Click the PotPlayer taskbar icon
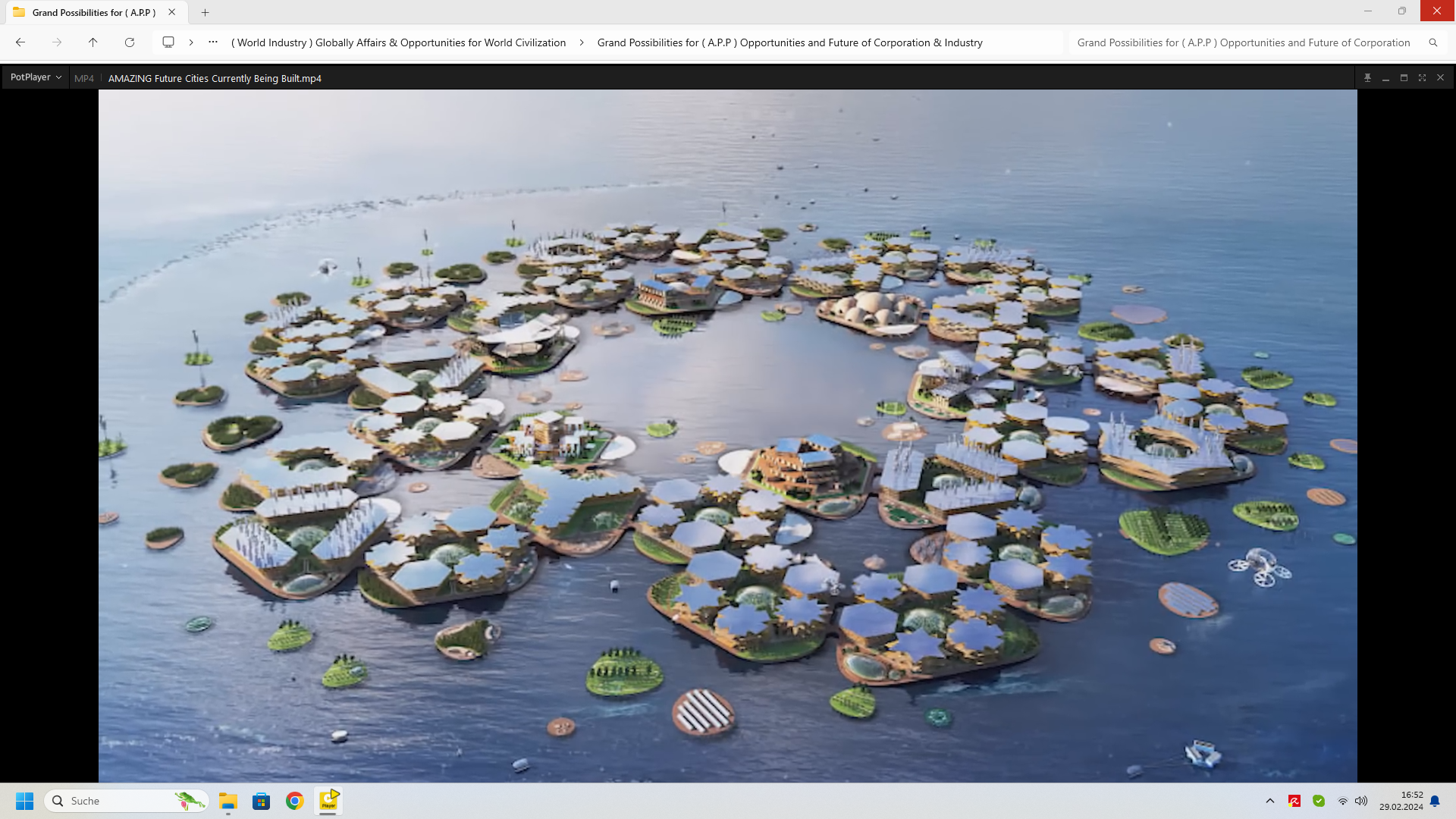This screenshot has width=1456, height=819. click(328, 801)
